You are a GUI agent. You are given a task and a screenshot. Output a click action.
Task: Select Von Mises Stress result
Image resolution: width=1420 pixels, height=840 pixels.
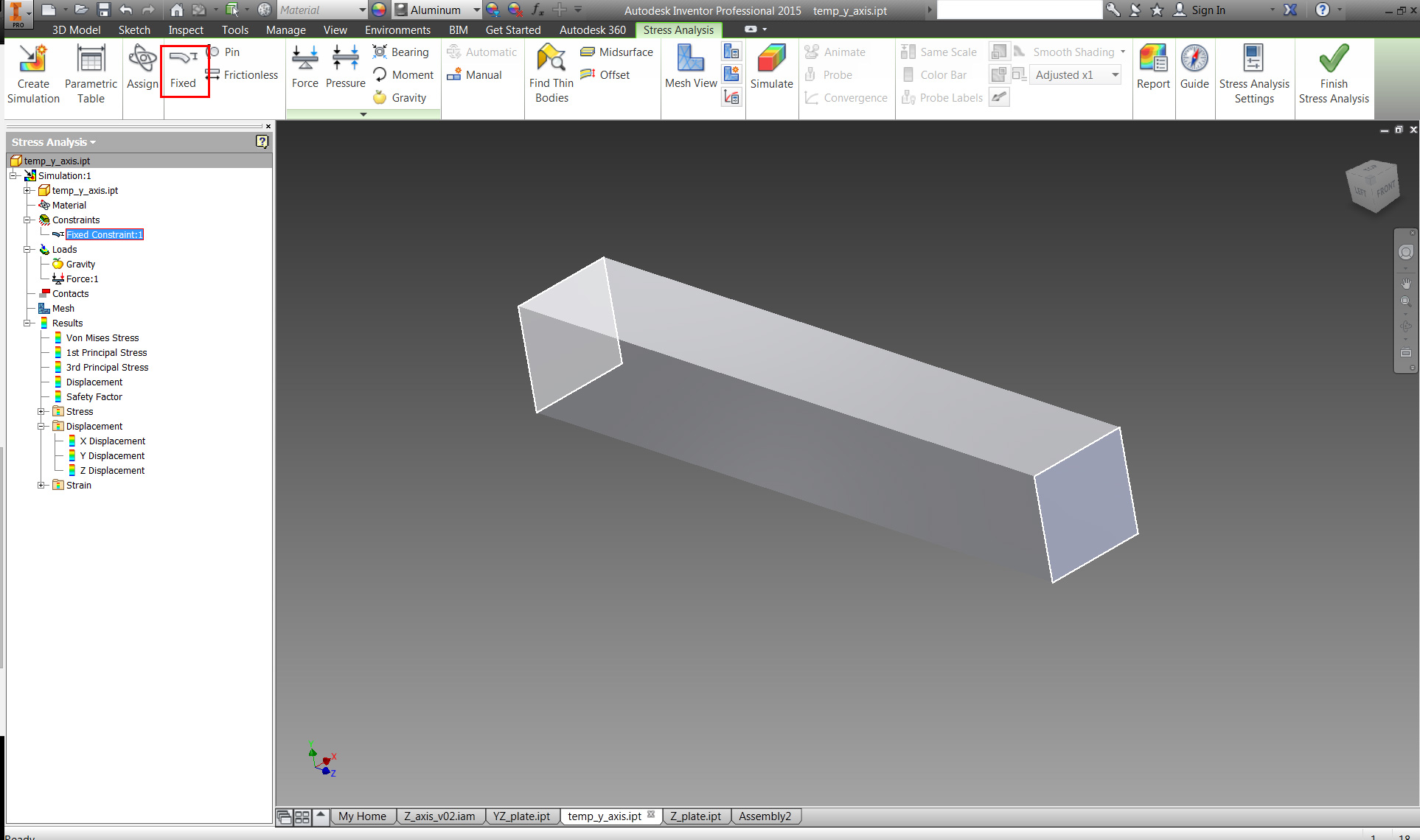102,337
